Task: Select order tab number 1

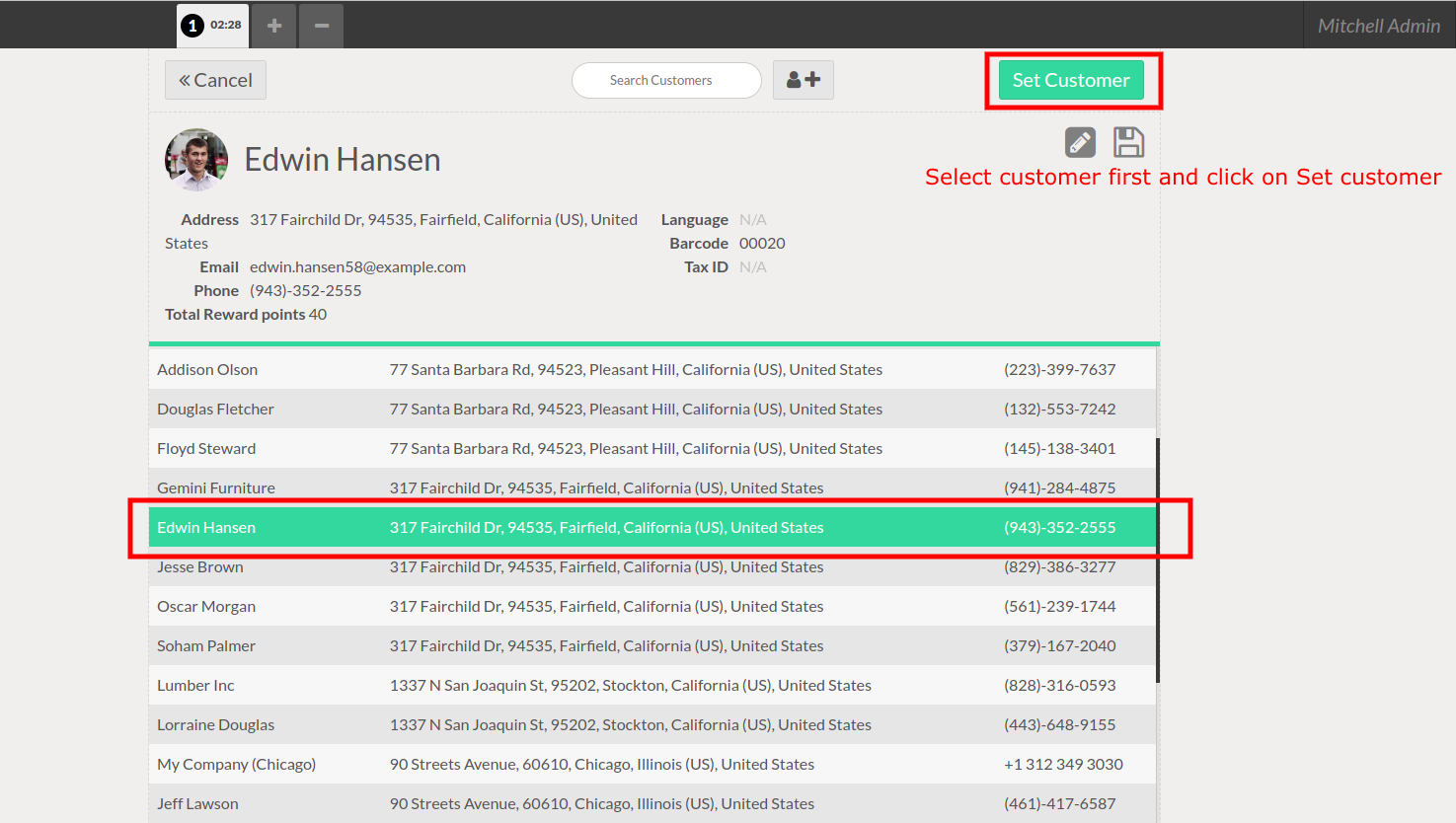Action: [x=212, y=26]
